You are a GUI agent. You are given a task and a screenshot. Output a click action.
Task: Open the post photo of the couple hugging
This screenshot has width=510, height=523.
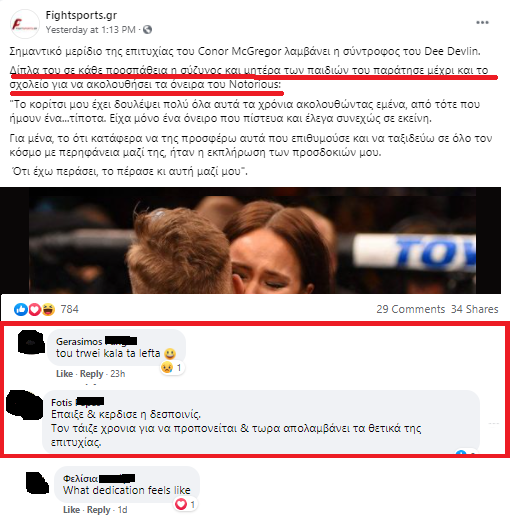tap(250, 240)
